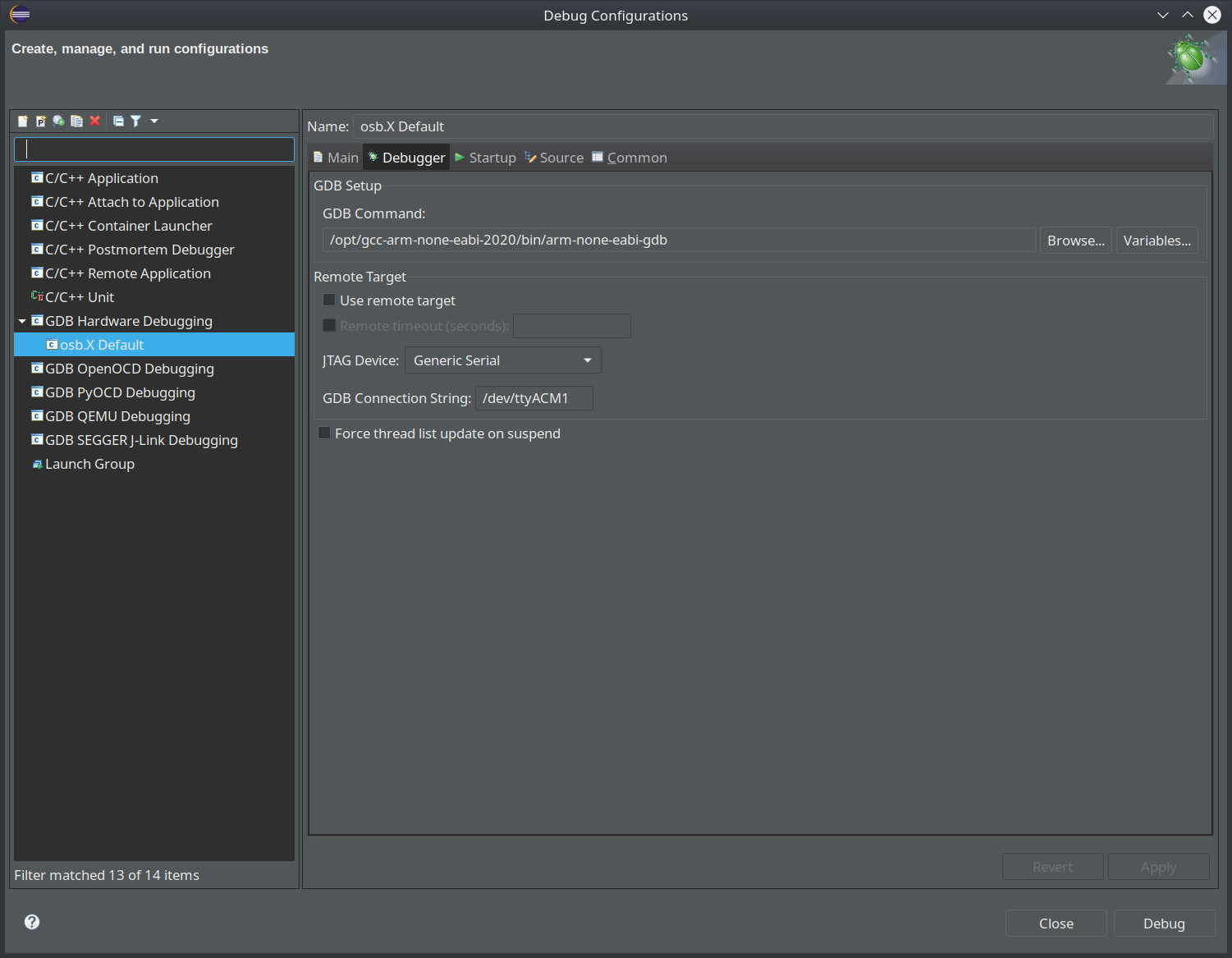Click the New prototype icon
Viewport: 1232px width, 958px height.
coord(41,121)
